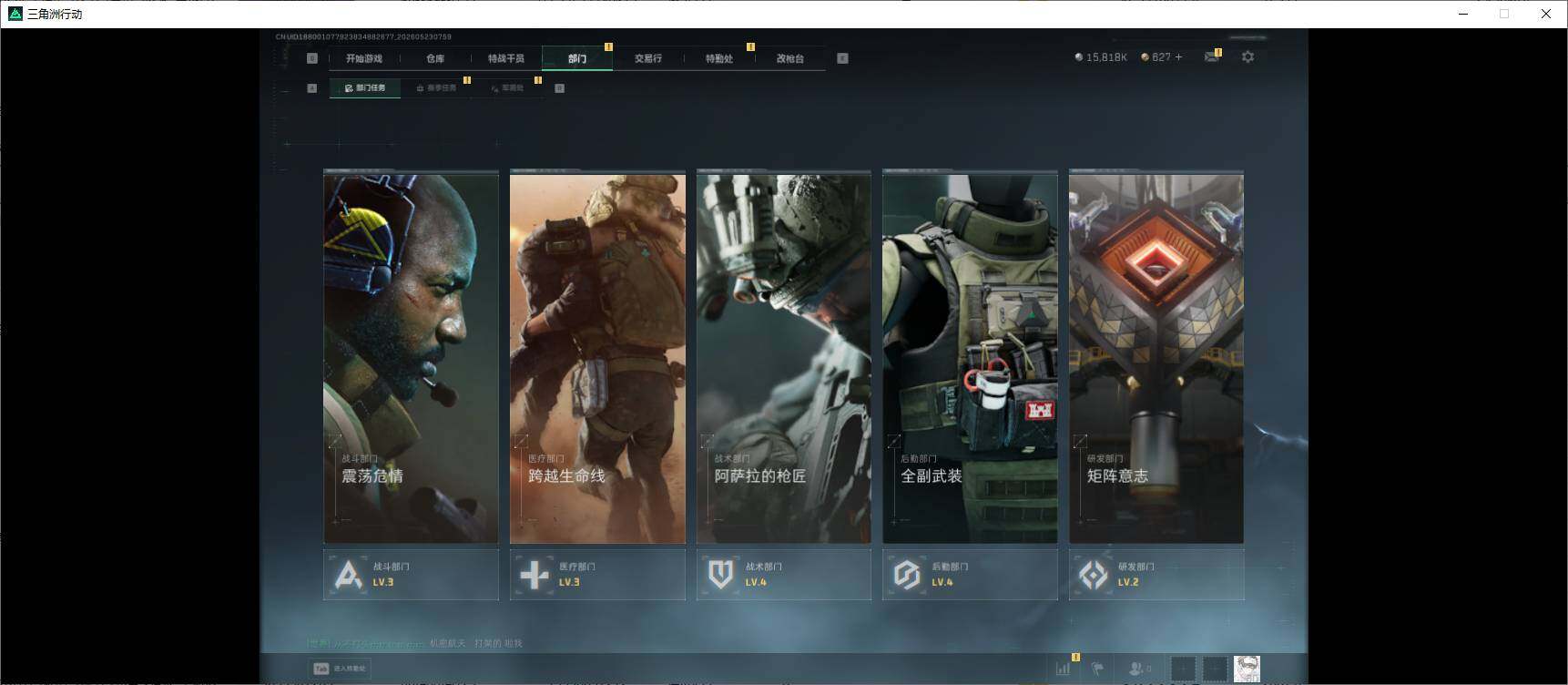
Task: Click the 矩阵意志 mission title text
Action: [x=1117, y=476]
